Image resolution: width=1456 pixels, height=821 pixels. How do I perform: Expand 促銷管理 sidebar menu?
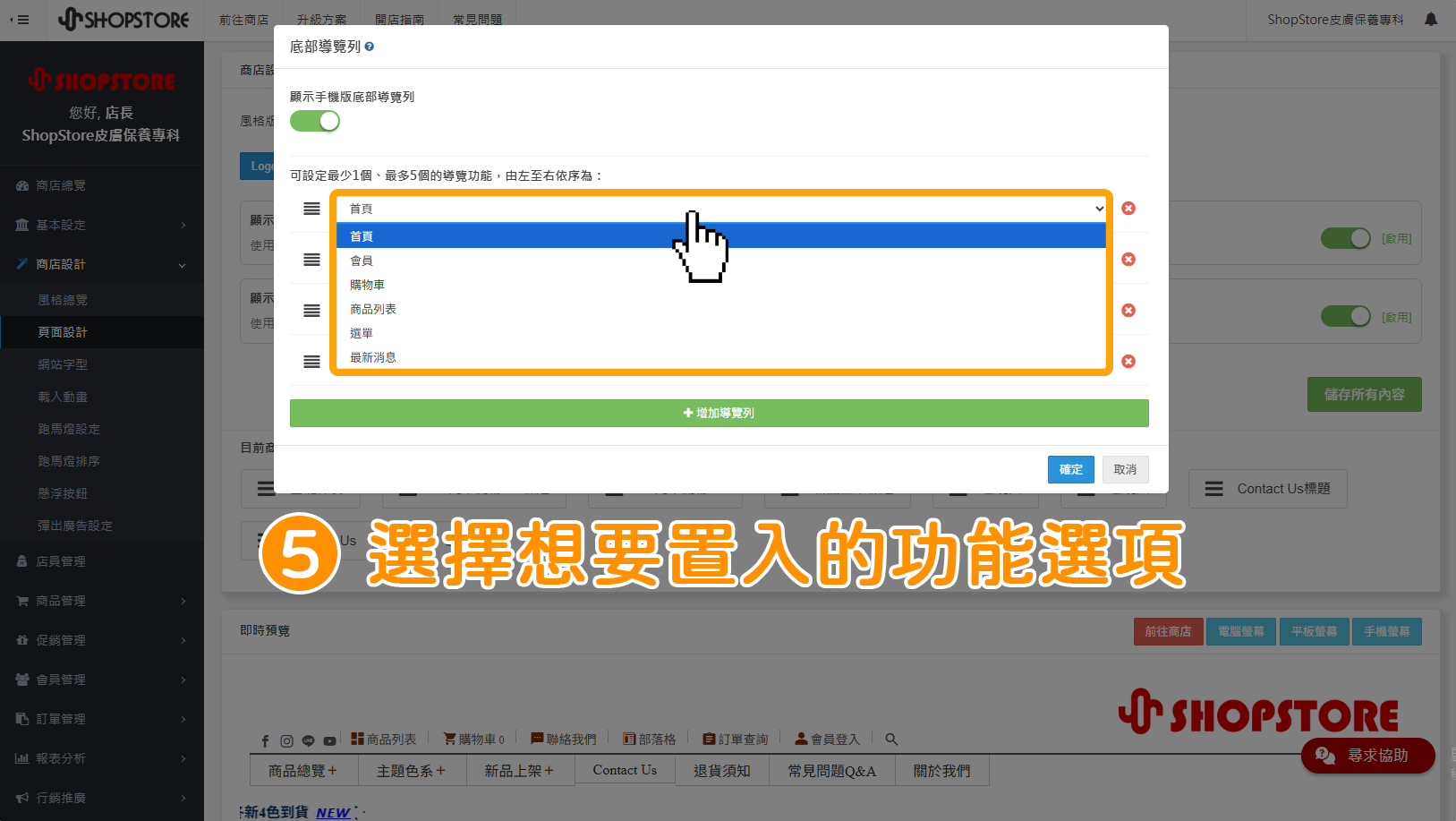point(102,640)
